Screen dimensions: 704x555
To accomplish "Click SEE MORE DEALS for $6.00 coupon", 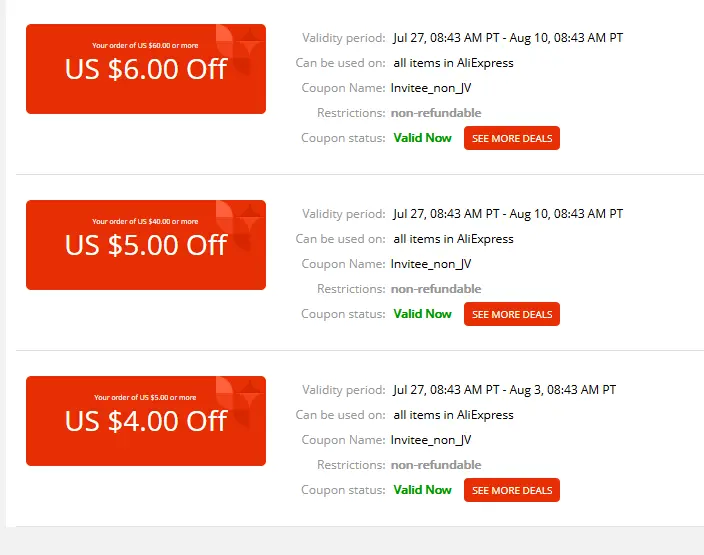I will tap(511, 138).
